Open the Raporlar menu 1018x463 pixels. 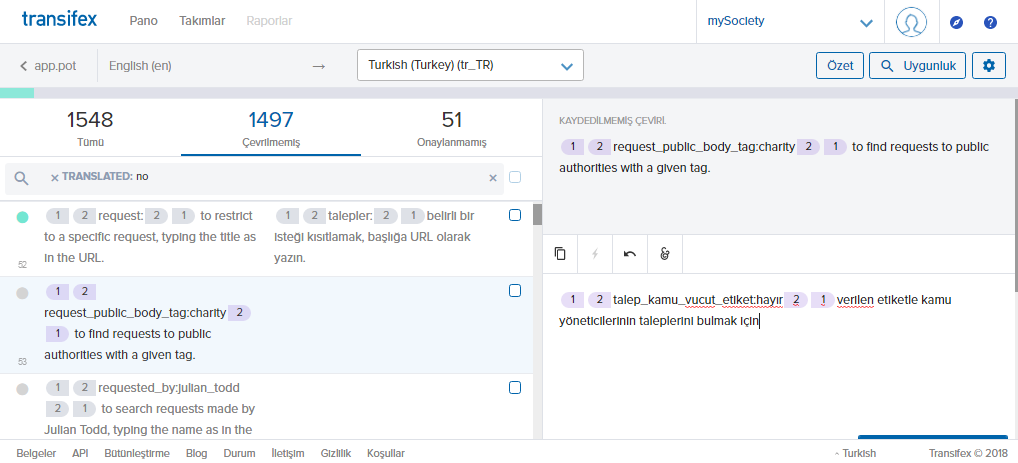click(x=269, y=21)
